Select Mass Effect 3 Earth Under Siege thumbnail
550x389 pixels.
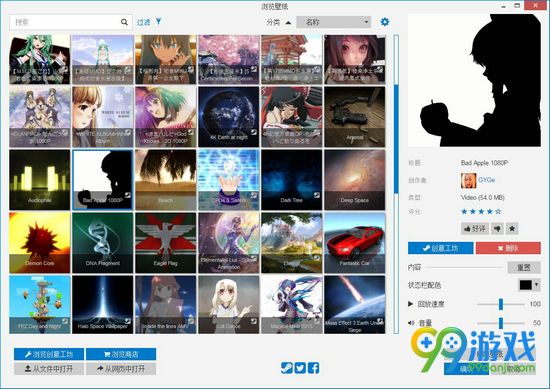pos(355,304)
